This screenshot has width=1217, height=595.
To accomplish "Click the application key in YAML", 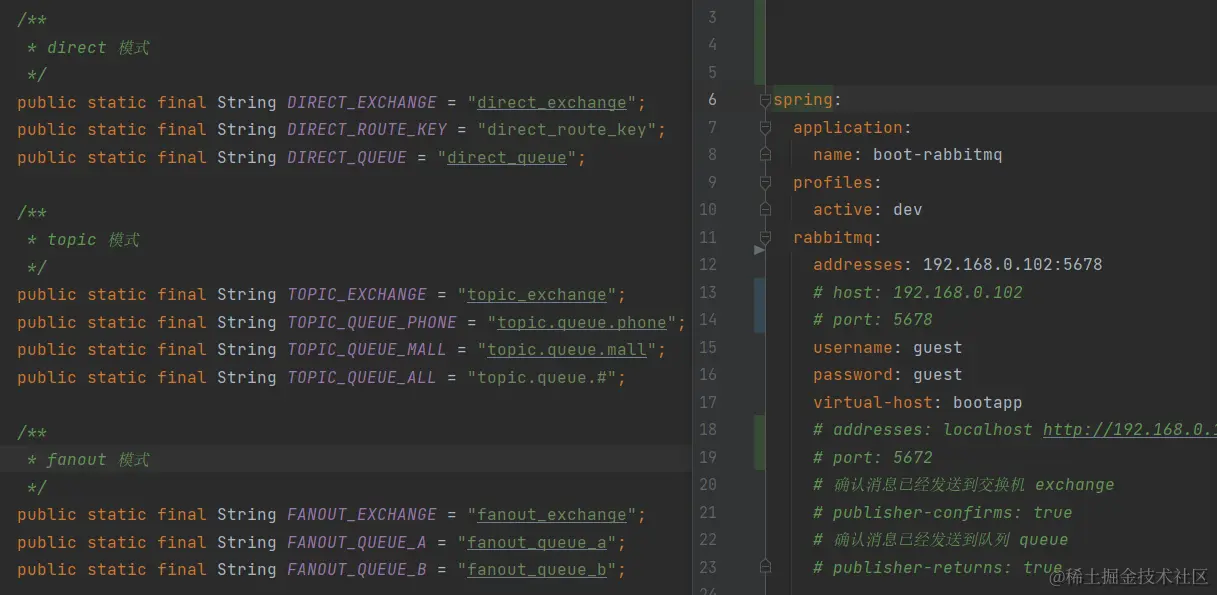I will [x=848, y=128].
